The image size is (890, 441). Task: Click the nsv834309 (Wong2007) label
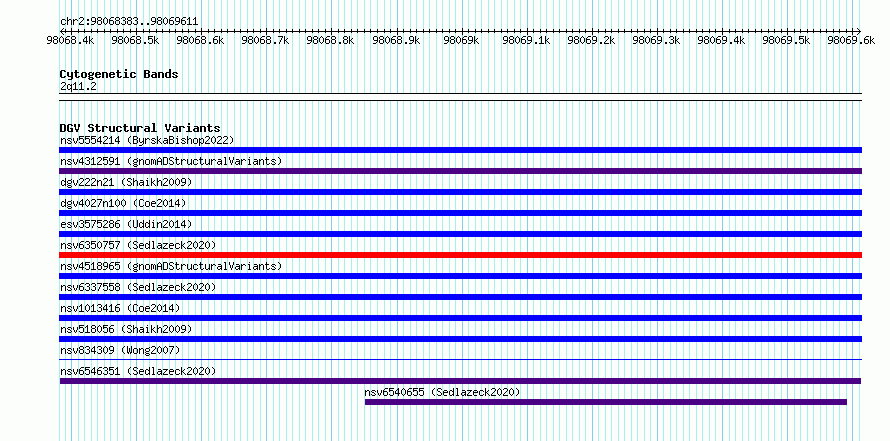[120, 350]
